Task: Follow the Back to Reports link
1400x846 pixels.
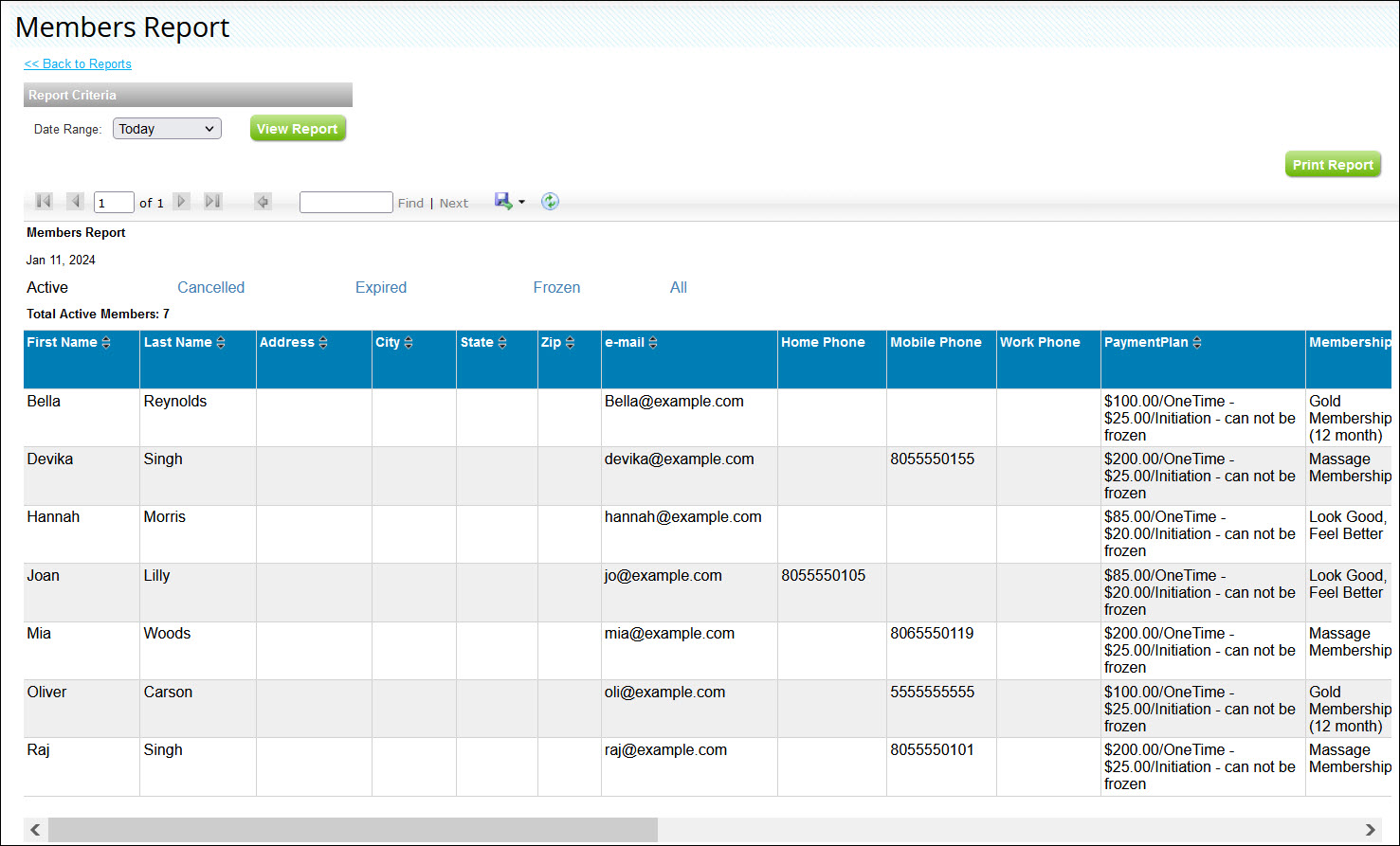Action: 78,63
